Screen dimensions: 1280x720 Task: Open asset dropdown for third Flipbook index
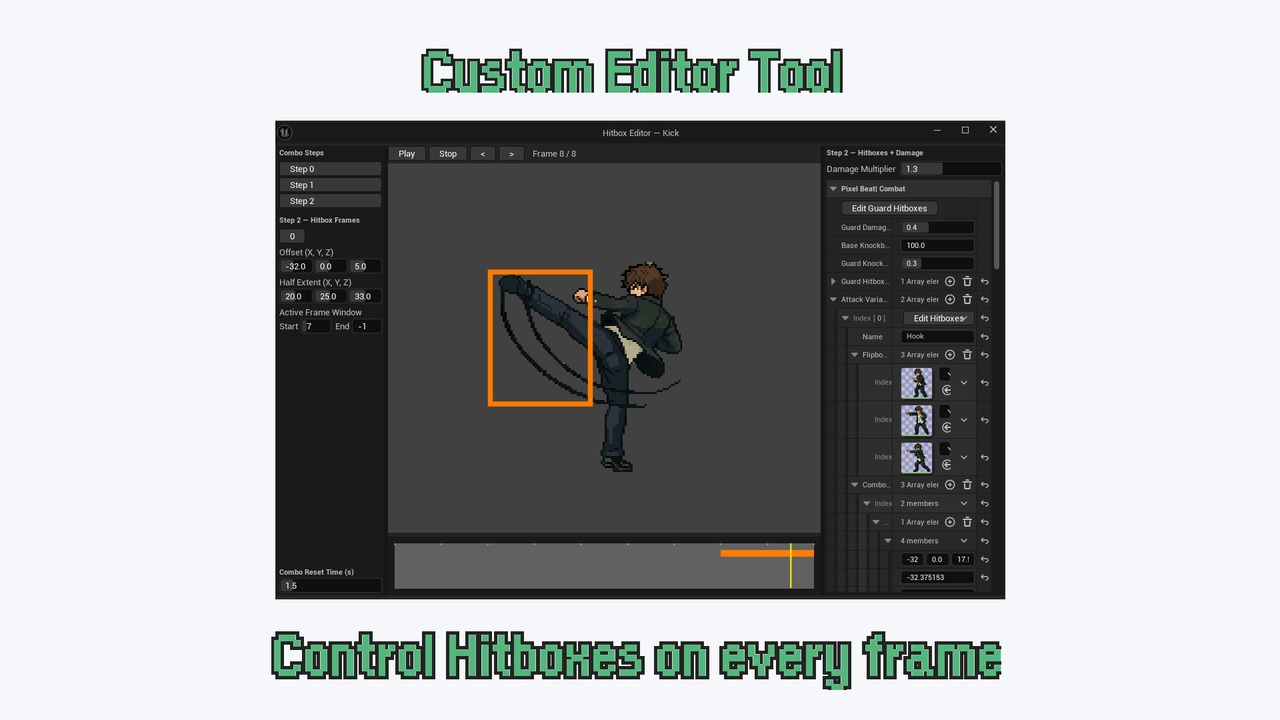(964, 457)
